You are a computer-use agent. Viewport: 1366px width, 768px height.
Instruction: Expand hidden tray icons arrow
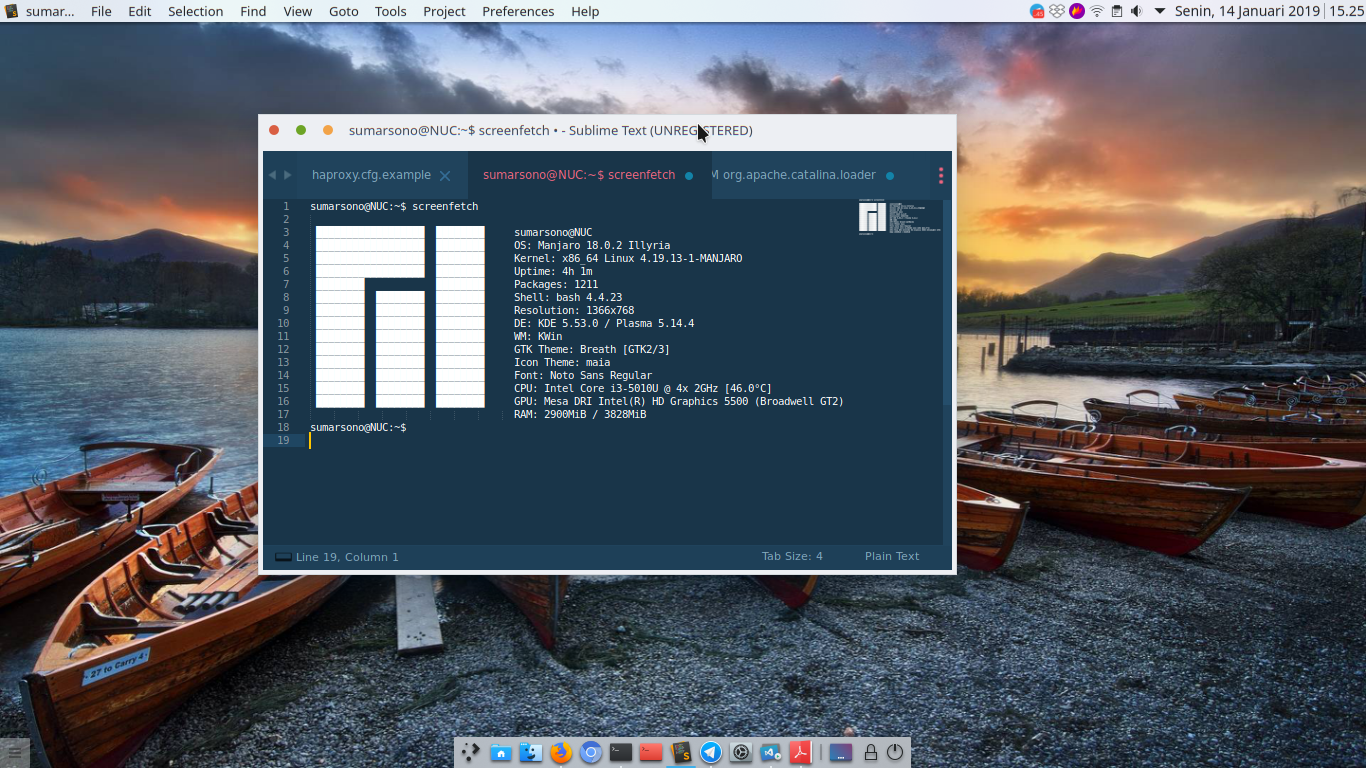coord(1160,11)
